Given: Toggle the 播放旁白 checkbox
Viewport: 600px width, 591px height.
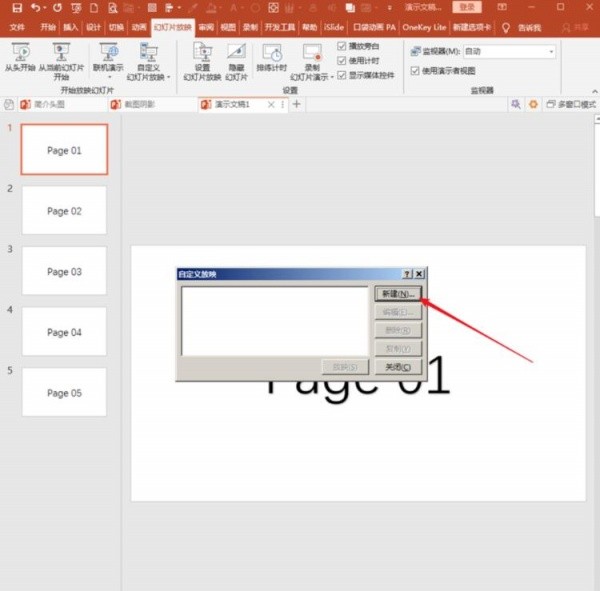Looking at the screenshot, I should (x=341, y=46).
